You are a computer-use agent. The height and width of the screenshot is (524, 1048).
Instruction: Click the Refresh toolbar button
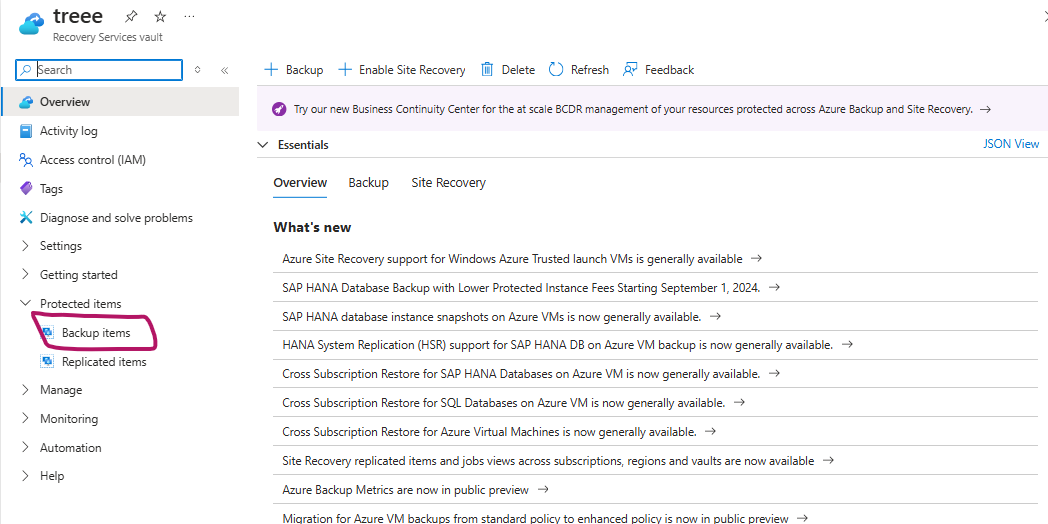(x=579, y=70)
